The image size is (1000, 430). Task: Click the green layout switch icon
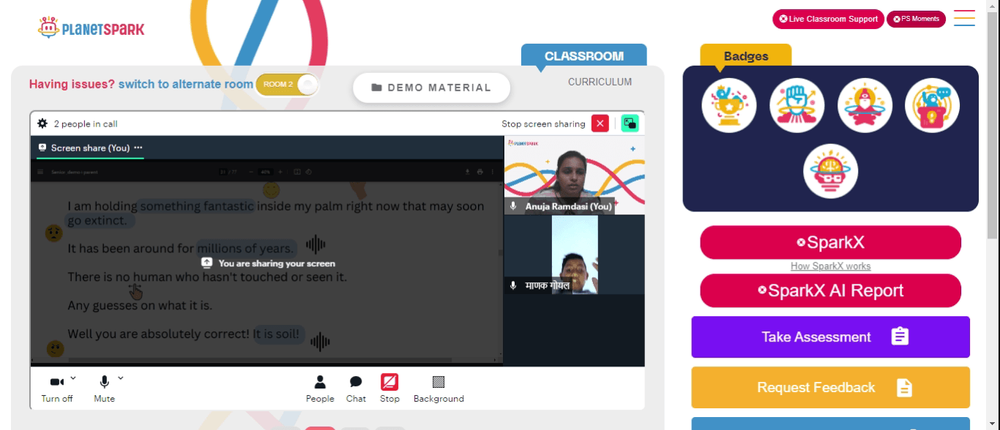point(629,124)
